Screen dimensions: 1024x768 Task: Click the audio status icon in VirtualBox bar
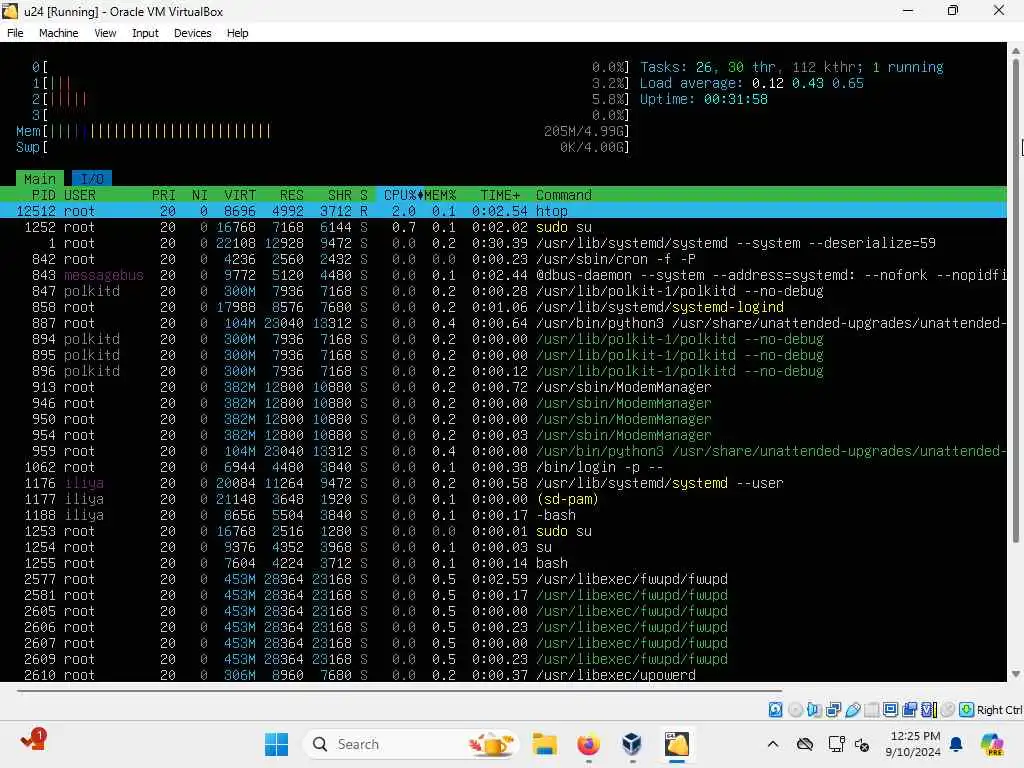[x=814, y=710]
